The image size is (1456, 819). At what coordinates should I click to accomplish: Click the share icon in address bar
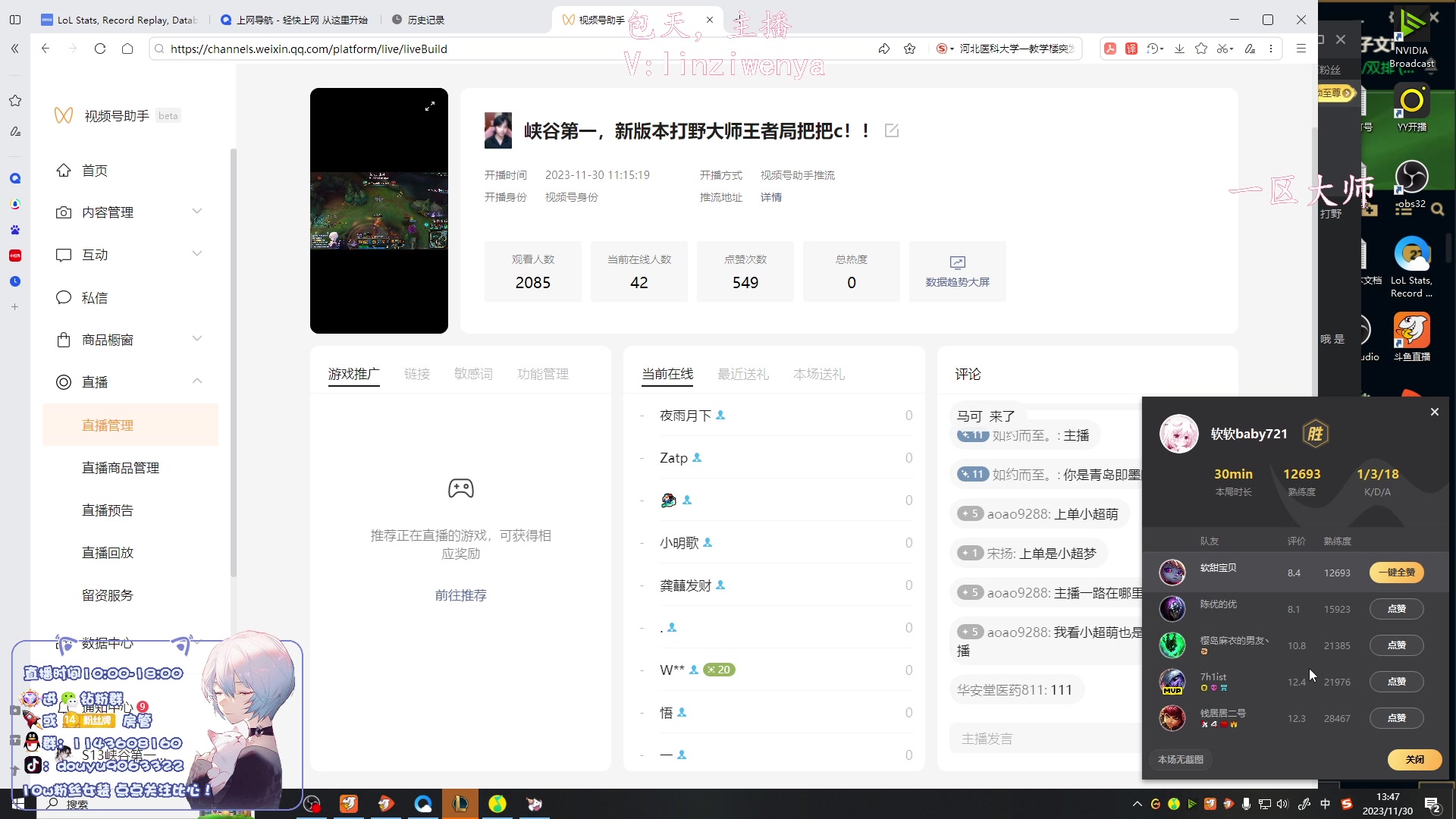(x=884, y=49)
